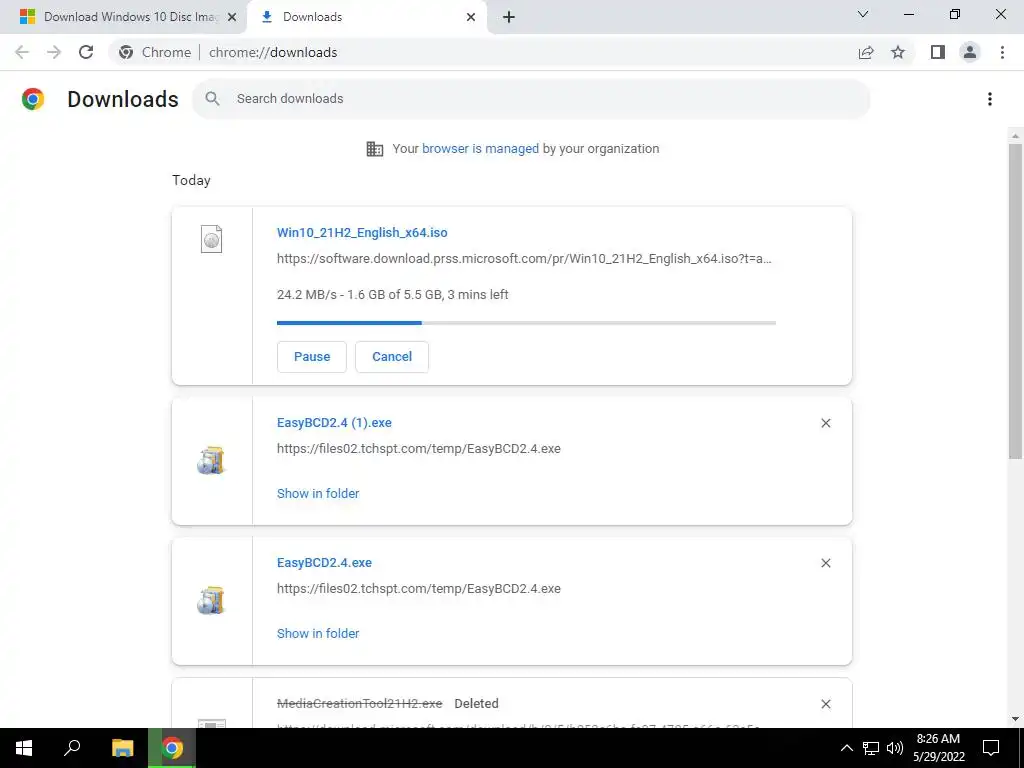Open the Chrome profile avatar
1024x768 pixels.
click(970, 52)
